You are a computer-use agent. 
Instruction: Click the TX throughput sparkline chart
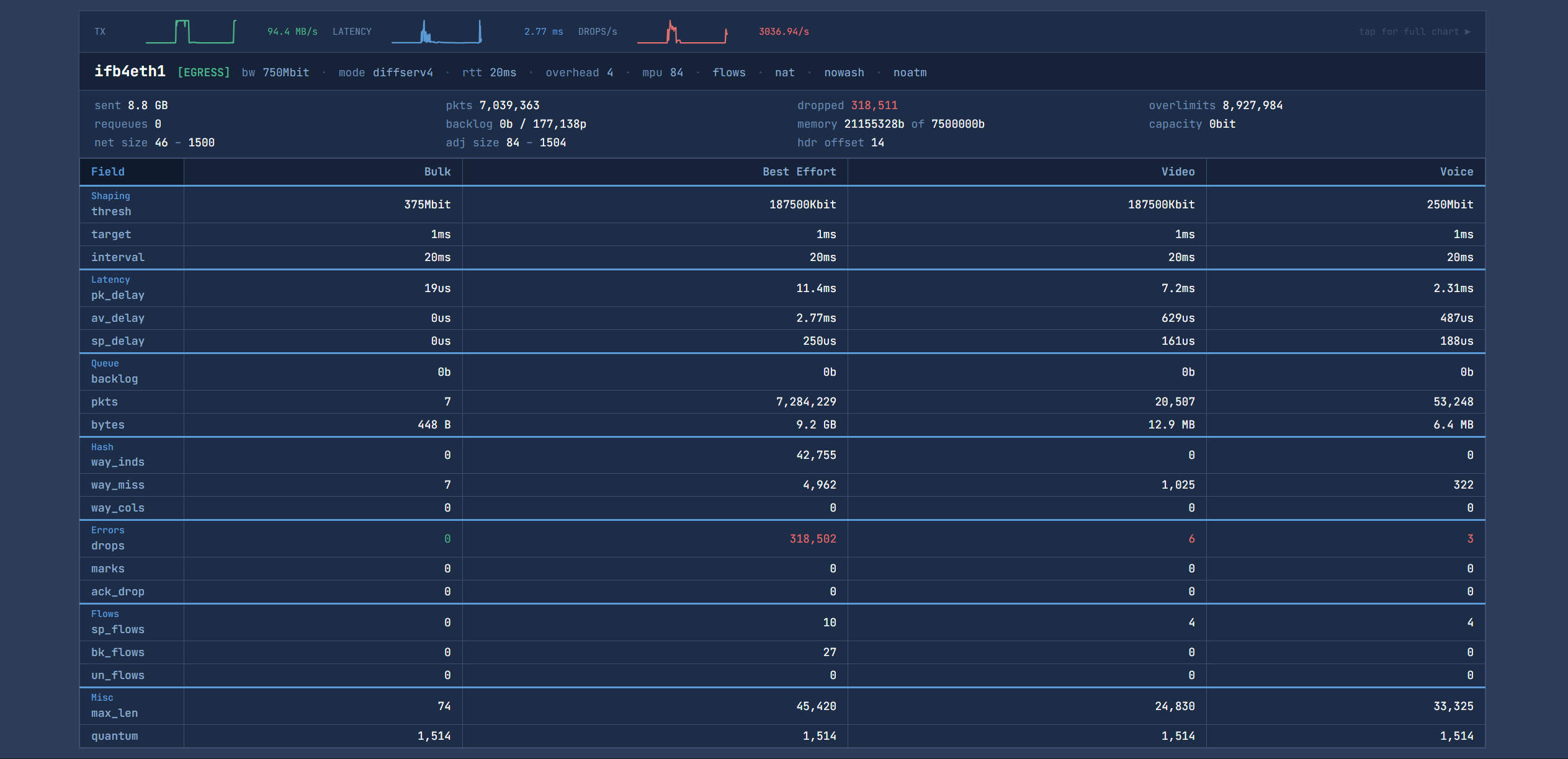(x=190, y=32)
